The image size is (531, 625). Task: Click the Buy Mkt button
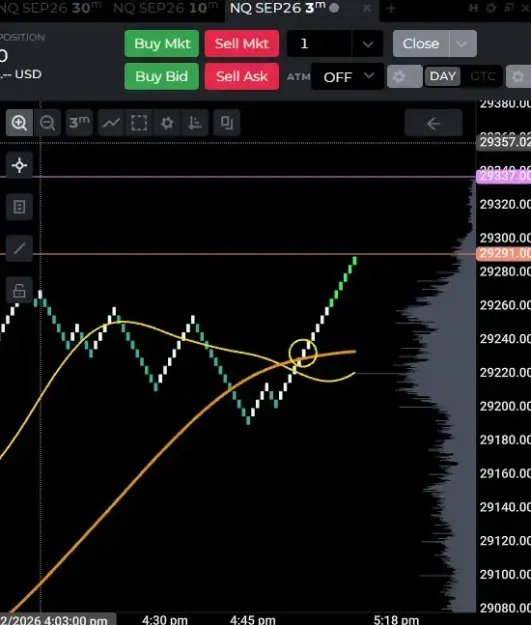pos(161,43)
